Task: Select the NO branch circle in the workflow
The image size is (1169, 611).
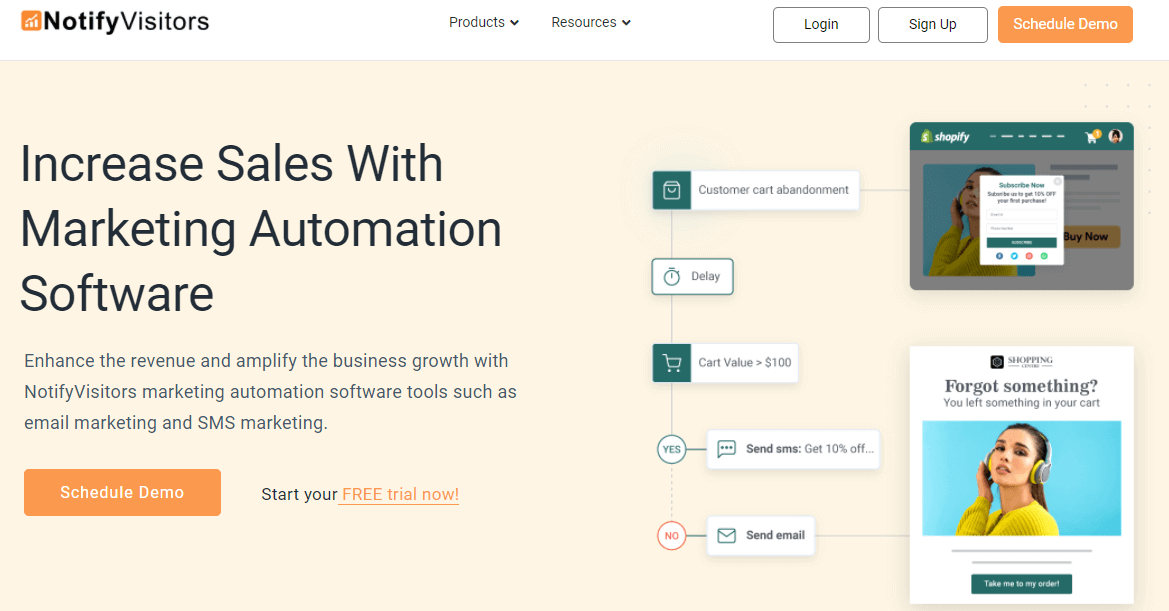Action: 672,536
